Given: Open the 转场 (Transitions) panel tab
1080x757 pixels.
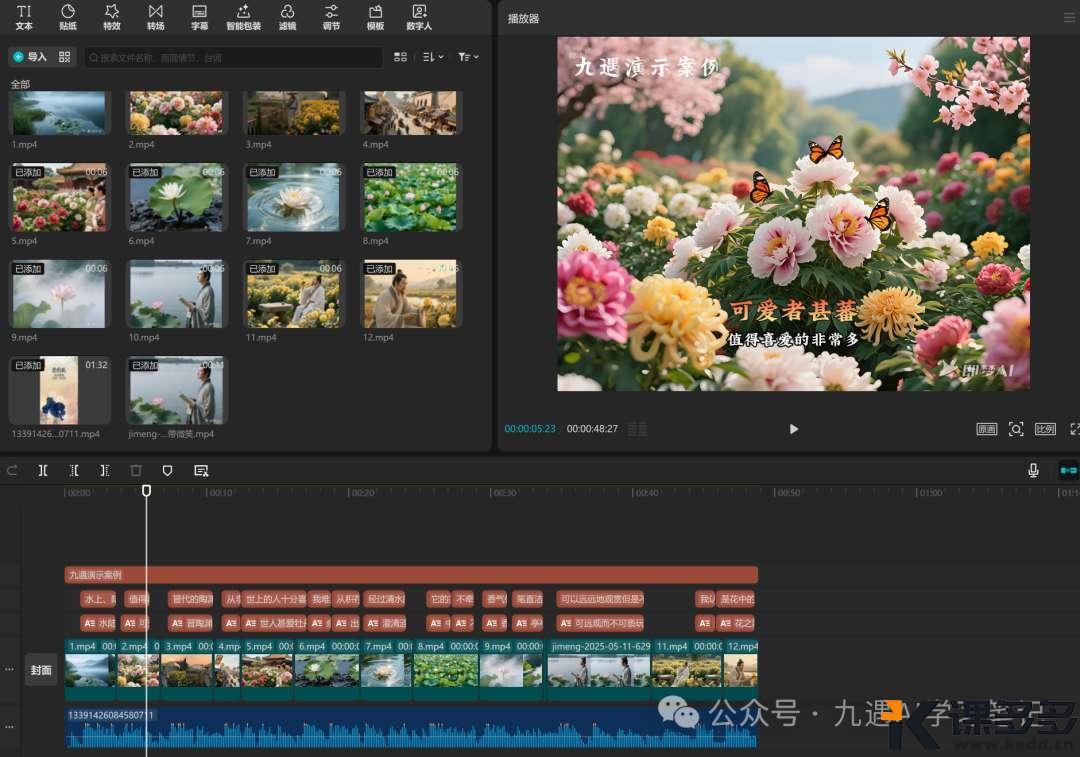Looking at the screenshot, I should tap(156, 17).
